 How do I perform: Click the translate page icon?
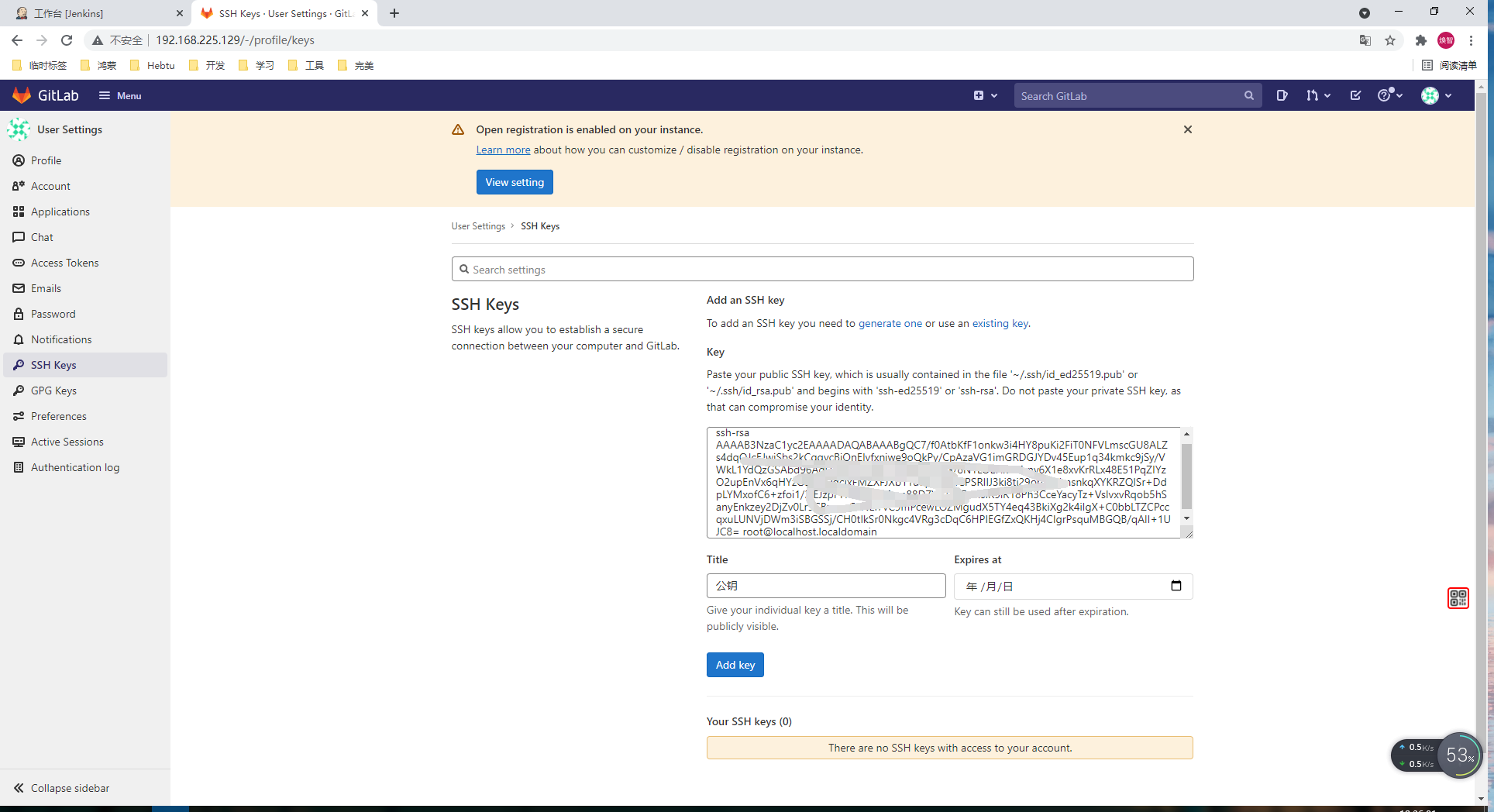(x=1365, y=40)
